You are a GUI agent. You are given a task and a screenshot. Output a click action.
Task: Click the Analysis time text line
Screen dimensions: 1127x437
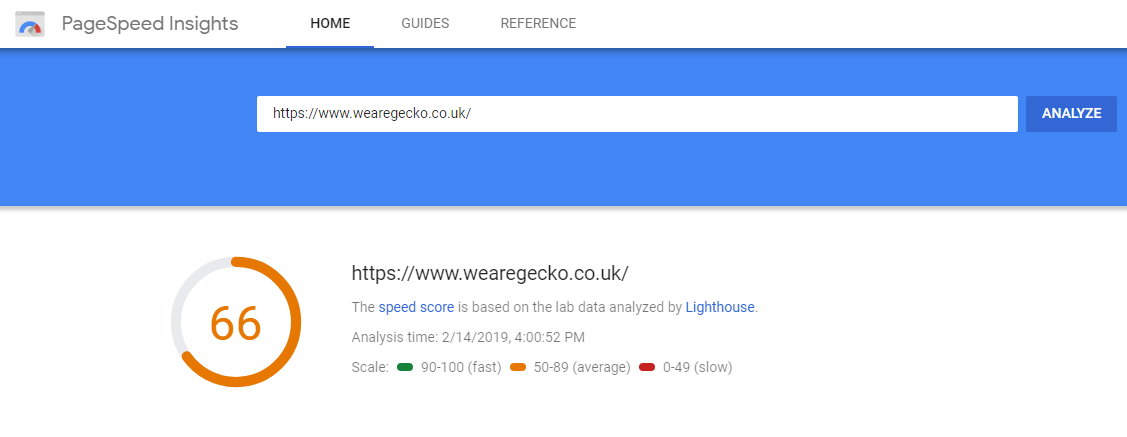(468, 337)
